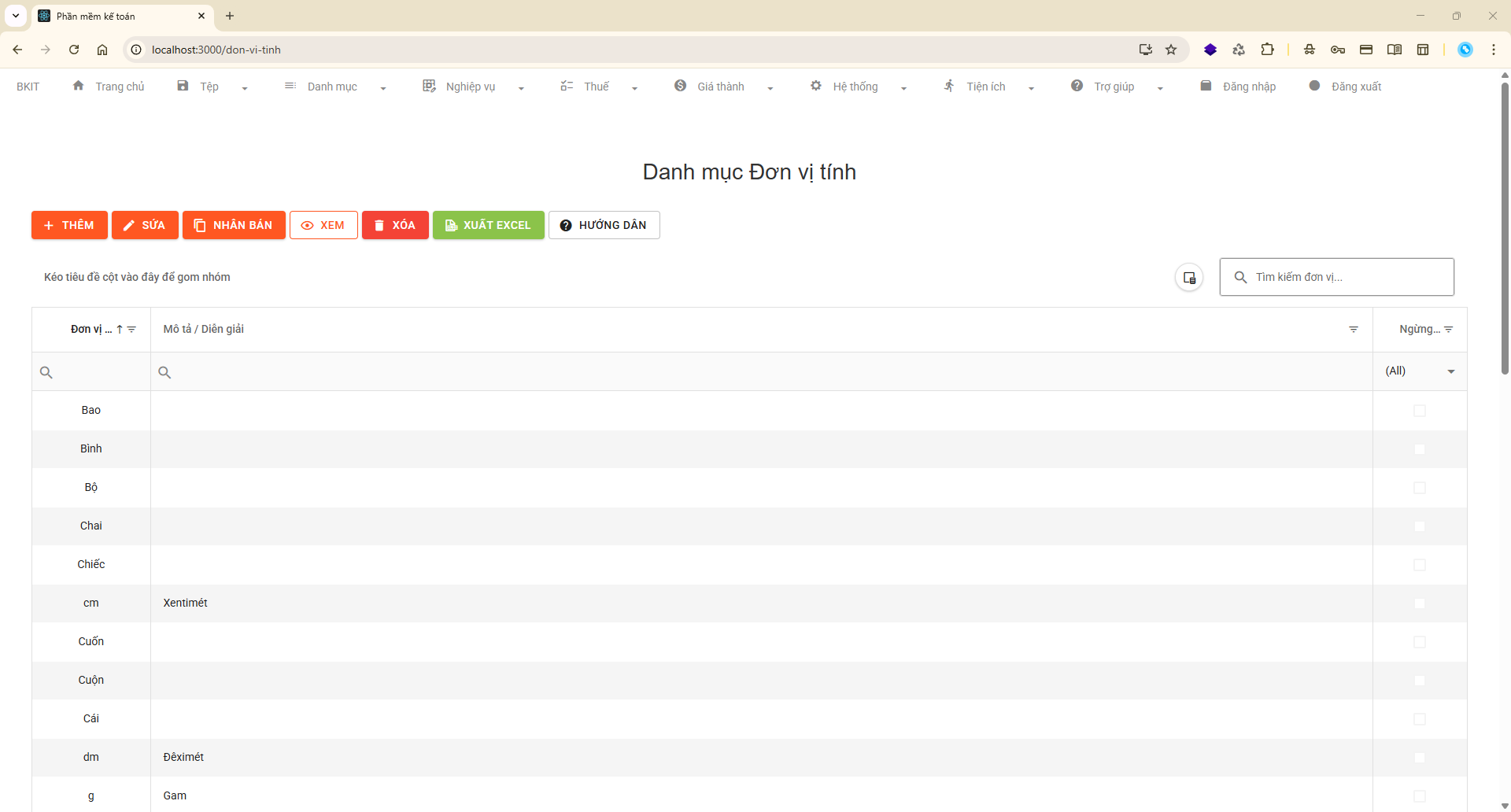Expand the Tiện ích dropdown arrow
This screenshot has height=812, width=1511.
[1031, 88]
